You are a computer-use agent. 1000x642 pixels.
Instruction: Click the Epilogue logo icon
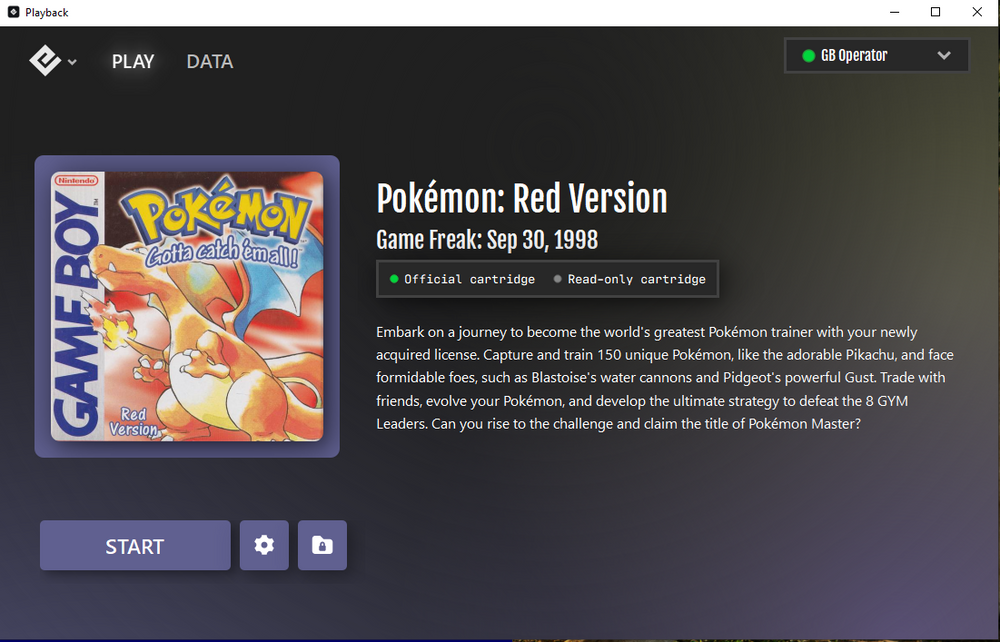[x=45, y=61]
